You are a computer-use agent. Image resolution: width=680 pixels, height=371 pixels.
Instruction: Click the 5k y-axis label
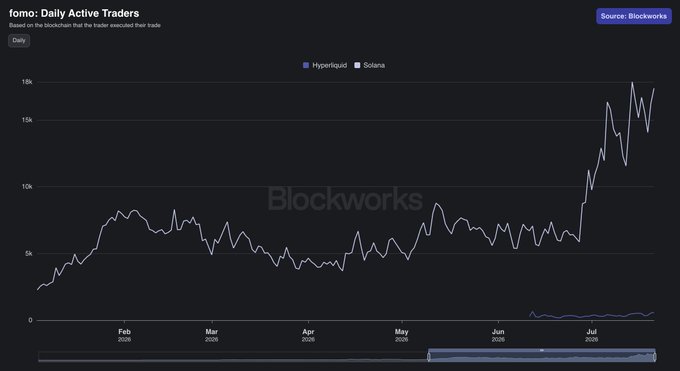click(29, 253)
